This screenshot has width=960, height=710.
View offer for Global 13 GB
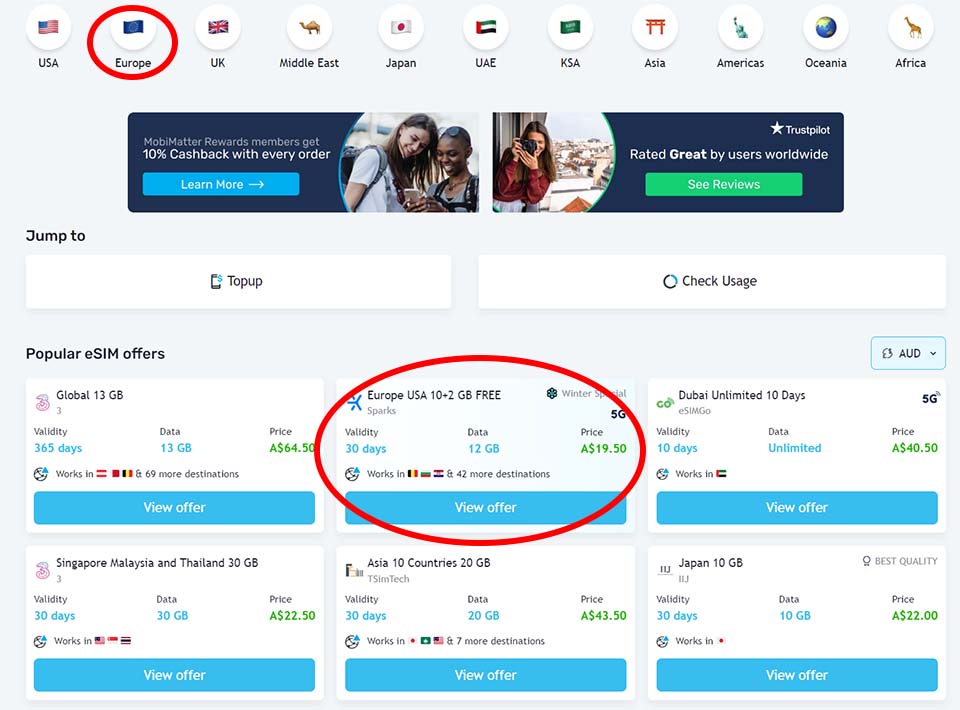click(x=174, y=507)
